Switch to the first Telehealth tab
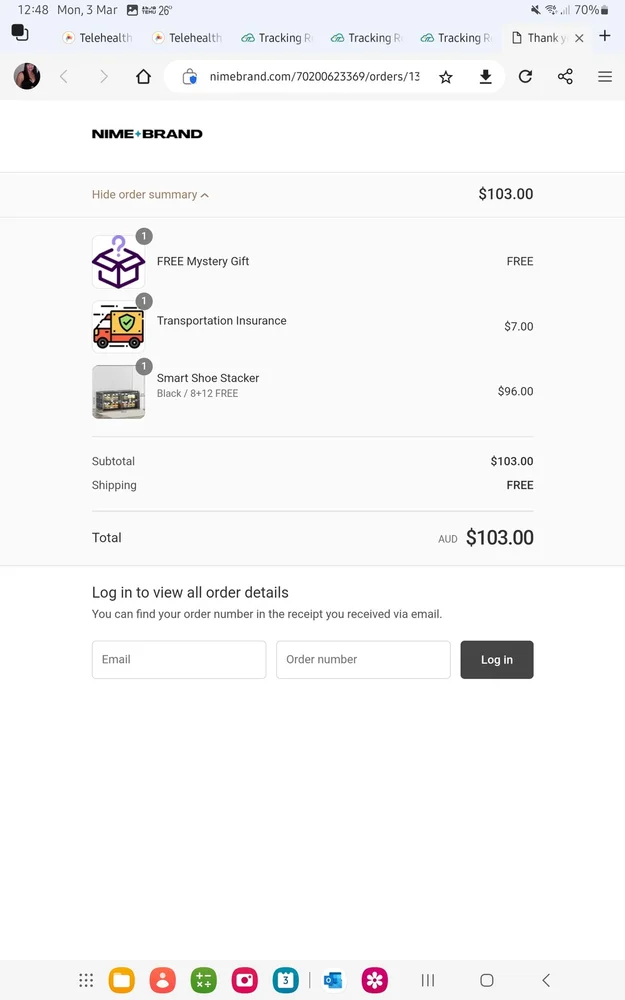Viewport: 625px width, 1000px height. [98, 38]
